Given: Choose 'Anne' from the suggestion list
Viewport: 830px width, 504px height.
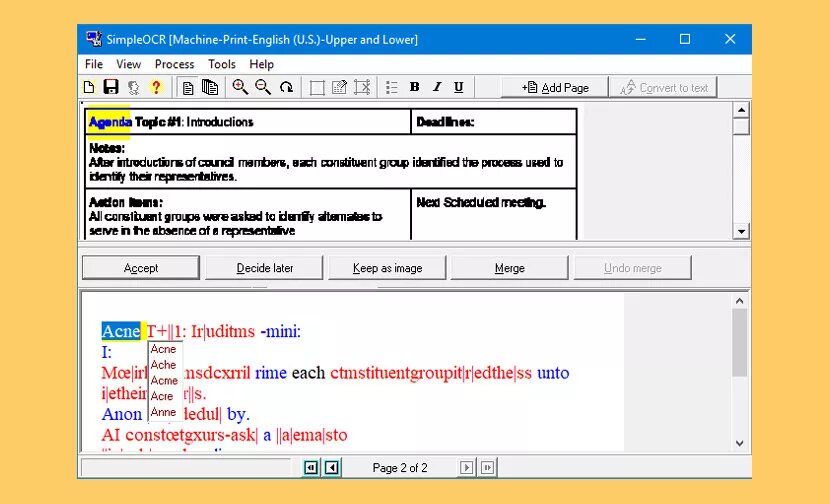Looking at the screenshot, I should [164, 412].
